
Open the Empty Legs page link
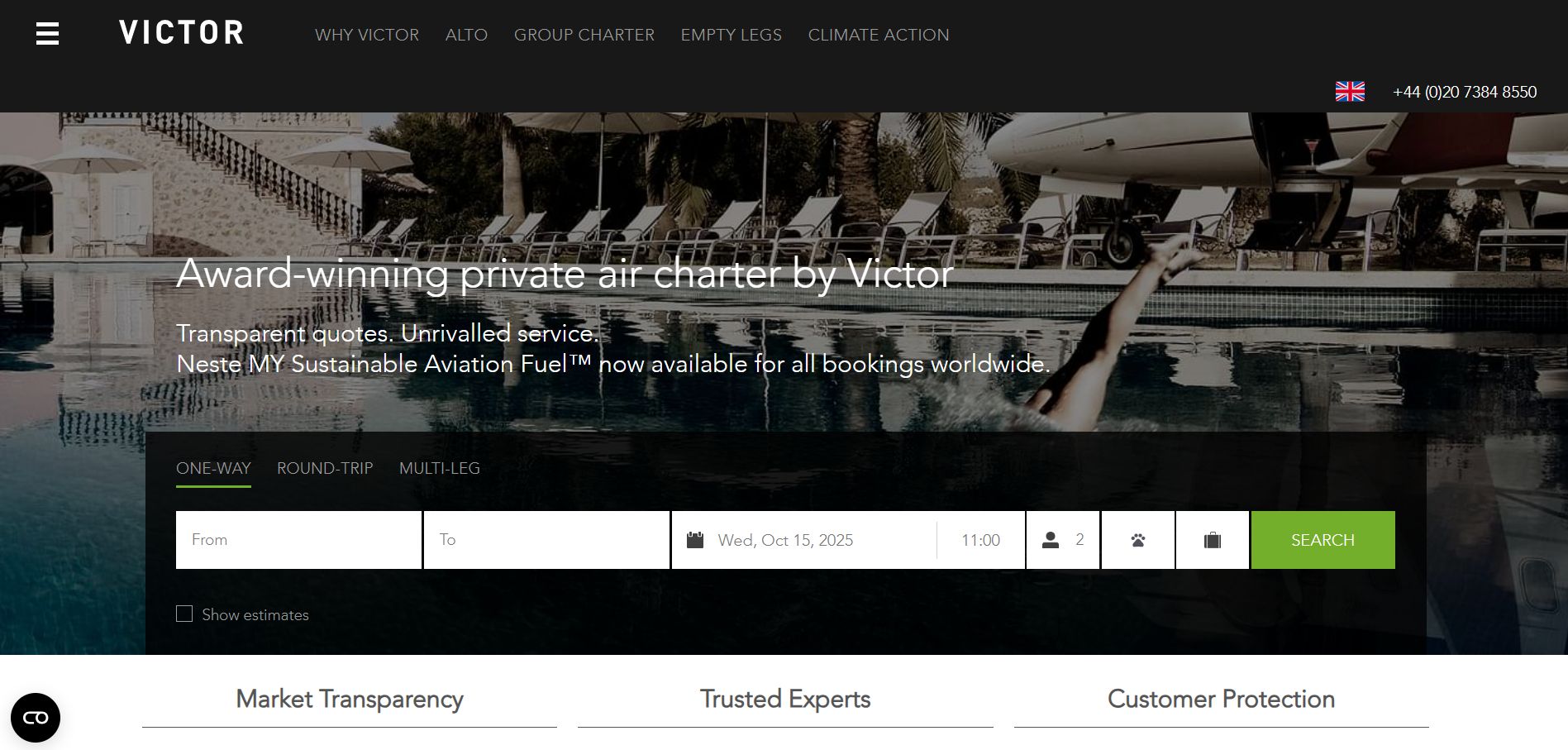point(732,35)
